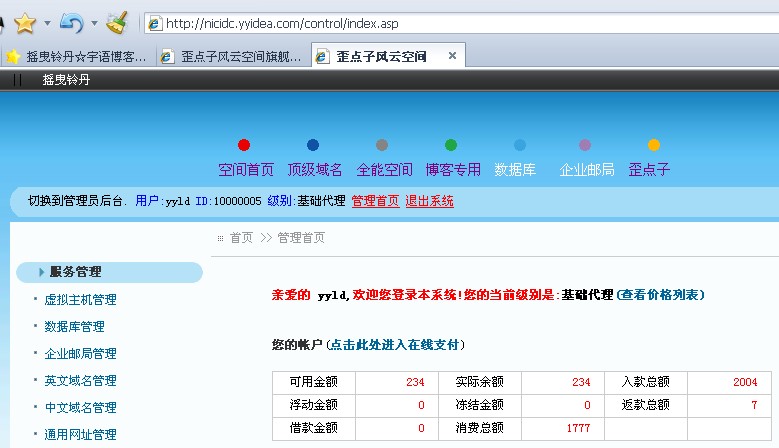Click the 摇曳铃丹 bar item
This screenshot has width=779, height=448.
66,79
